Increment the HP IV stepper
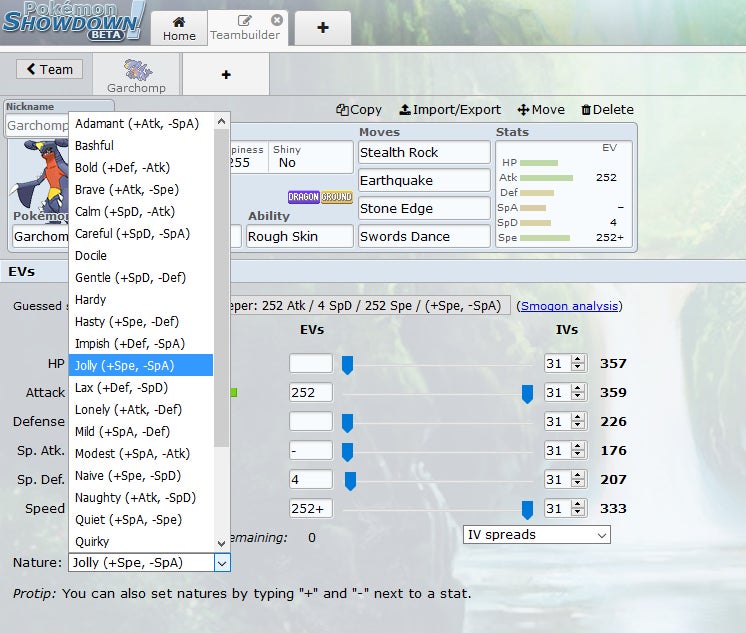The image size is (746, 633). coord(577,360)
